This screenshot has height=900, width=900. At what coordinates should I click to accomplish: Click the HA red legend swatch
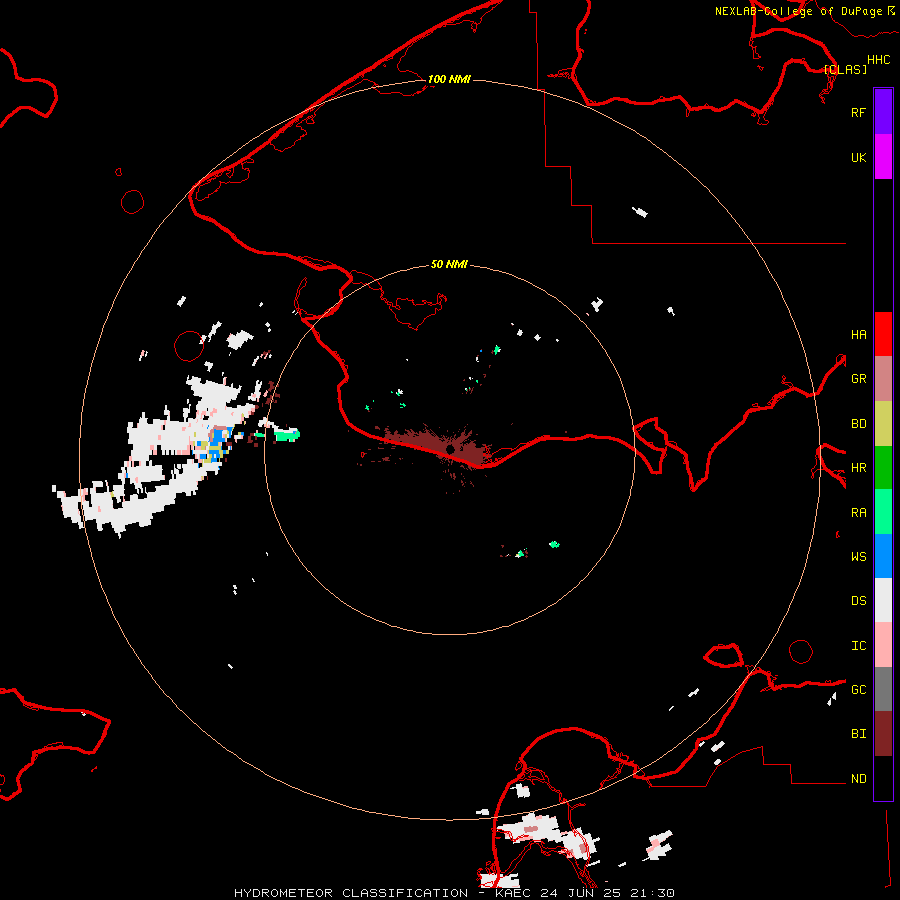883,334
